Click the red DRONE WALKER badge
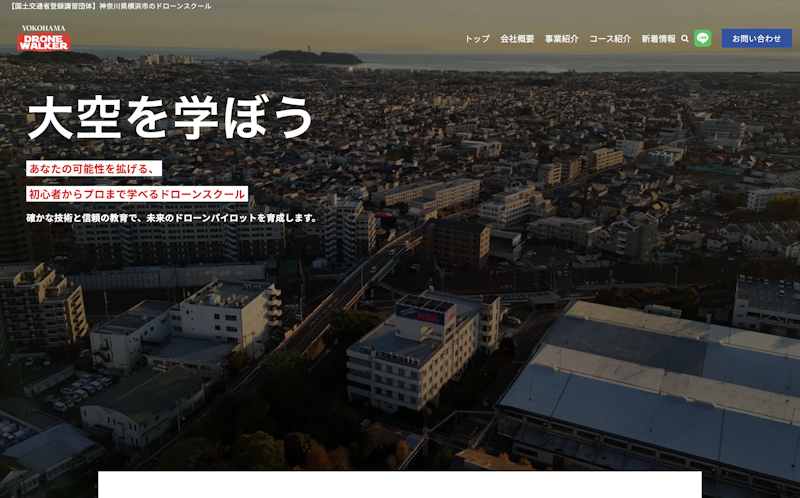800x498 pixels. pyautogui.click(x=43, y=43)
